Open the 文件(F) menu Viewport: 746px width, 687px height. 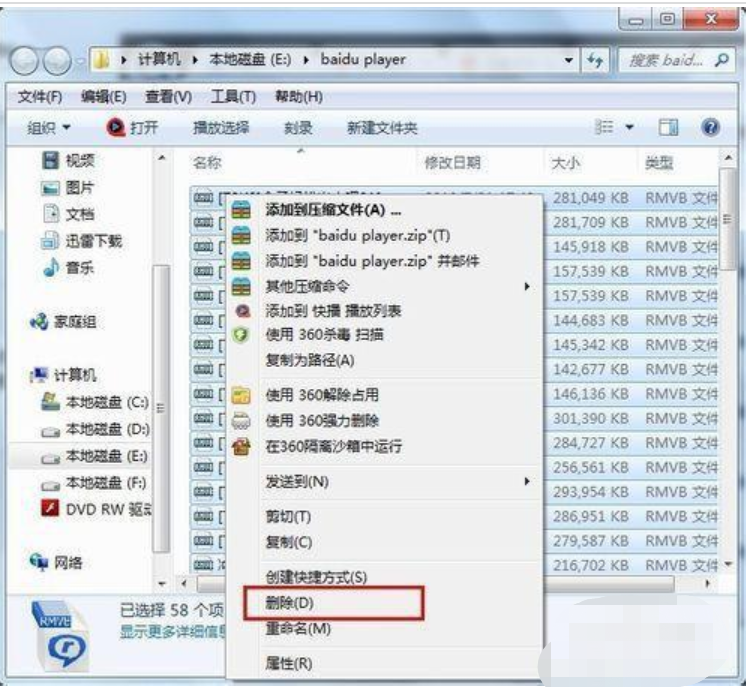[40, 97]
